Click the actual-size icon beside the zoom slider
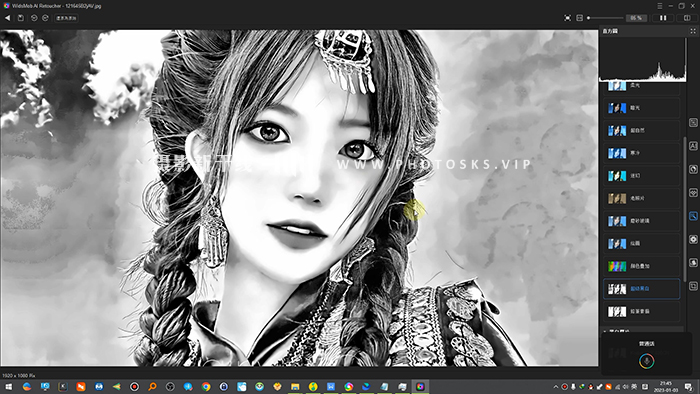 (x=579, y=18)
